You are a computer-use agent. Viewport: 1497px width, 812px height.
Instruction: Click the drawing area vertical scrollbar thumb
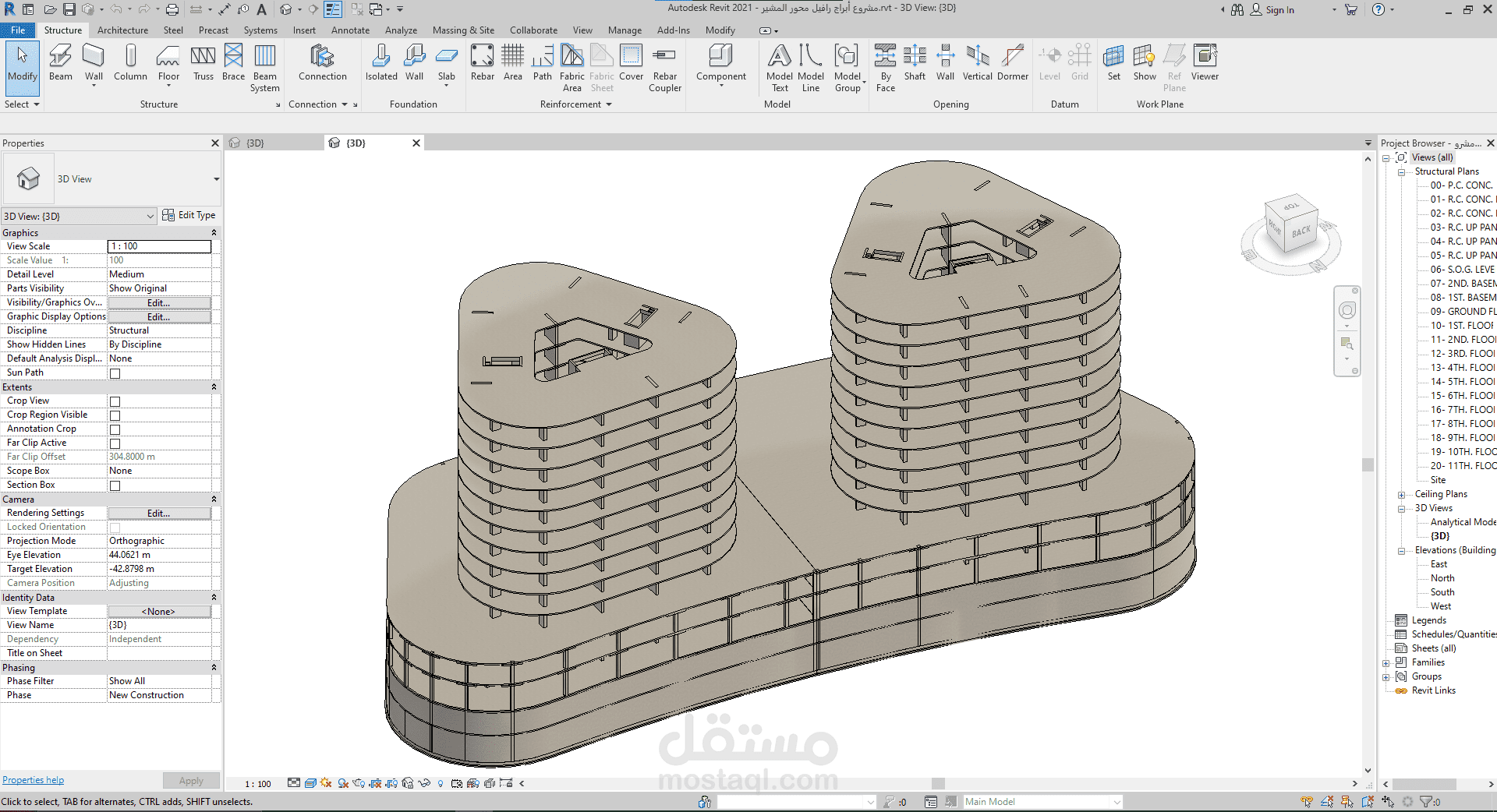[1368, 464]
